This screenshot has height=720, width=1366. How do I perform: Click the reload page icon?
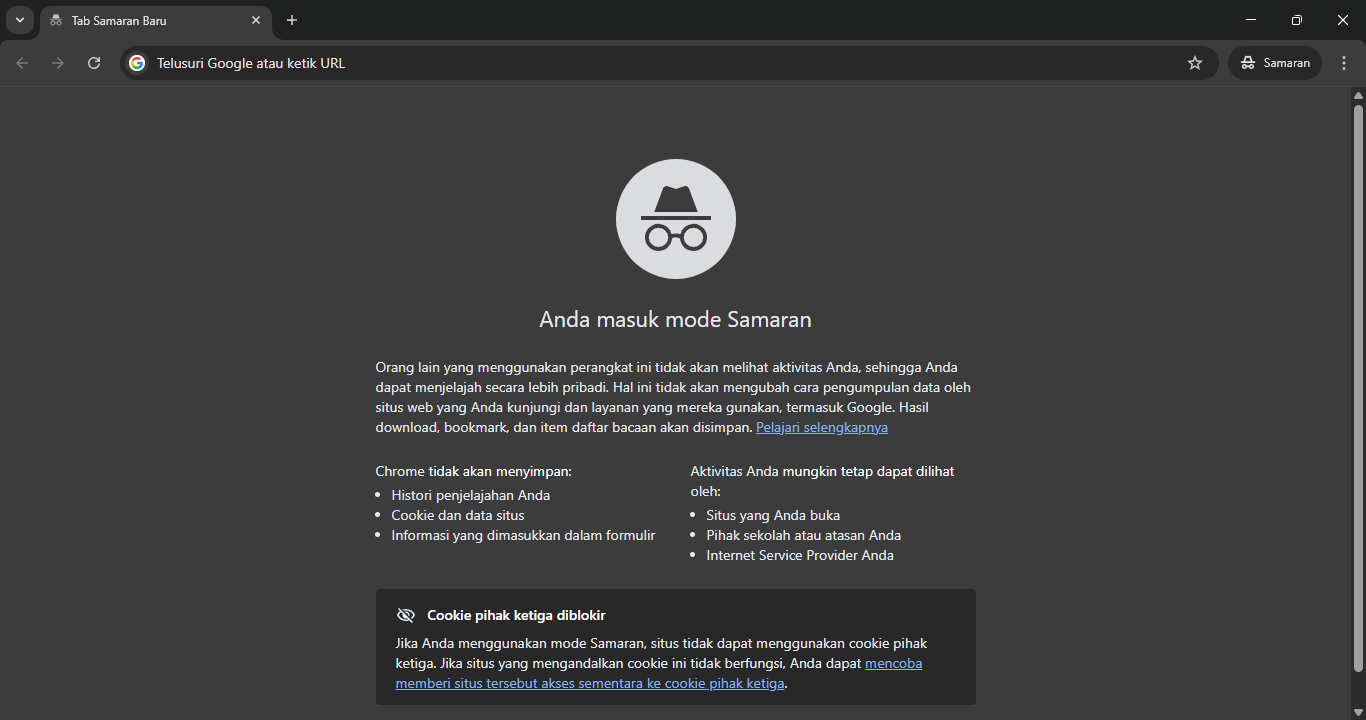pyautogui.click(x=93, y=62)
